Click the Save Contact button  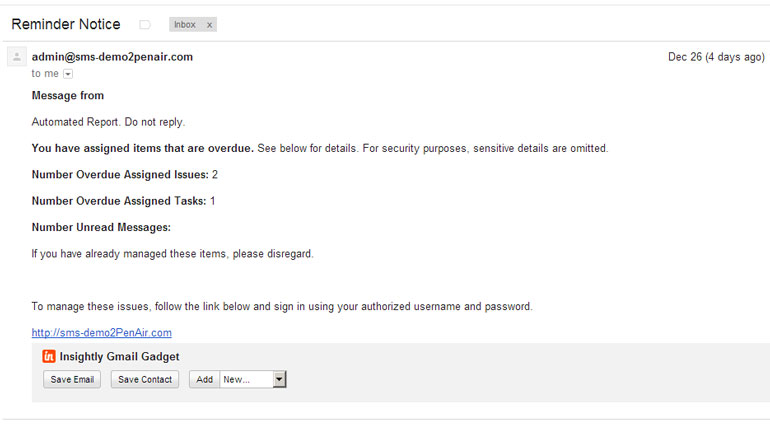(145, 379)
